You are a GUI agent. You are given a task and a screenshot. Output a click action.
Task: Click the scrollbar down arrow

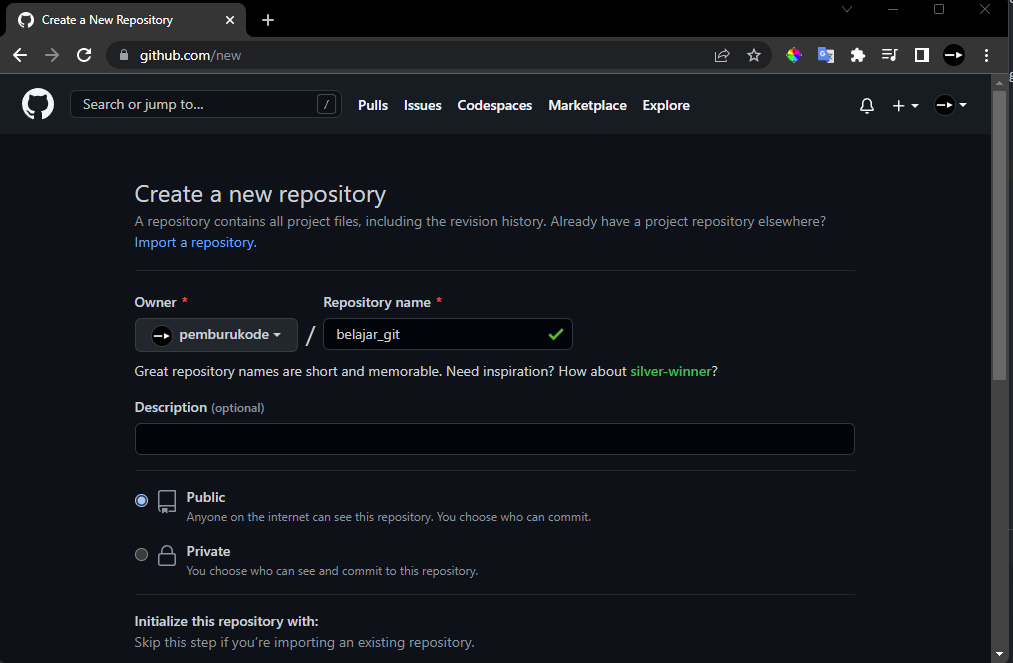[999, 655]
